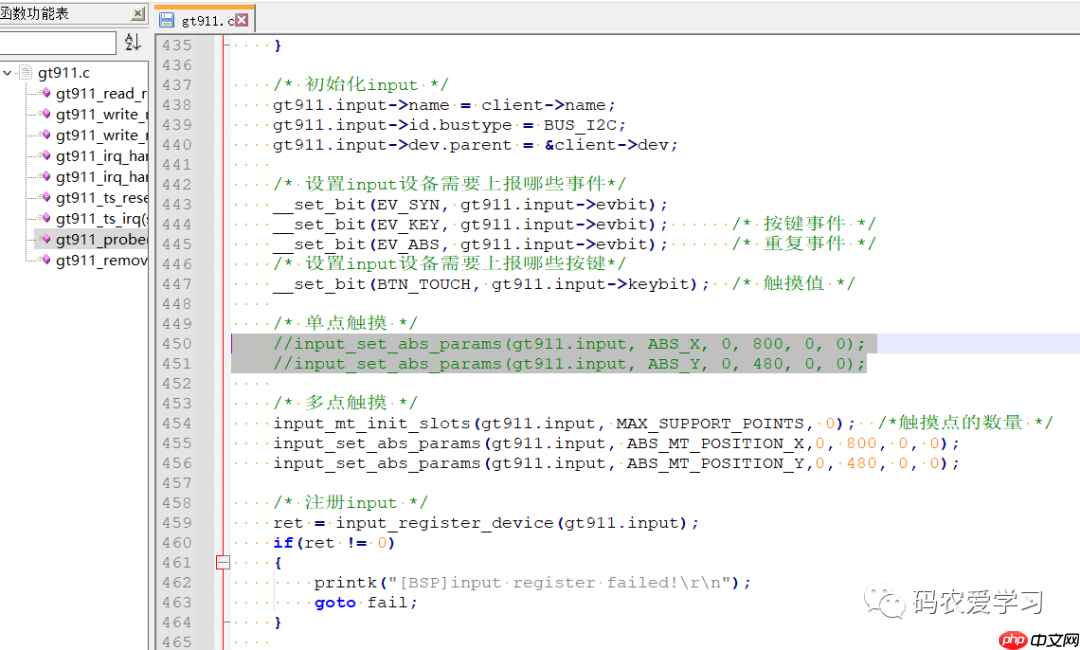Click on input_mt_init_slots call
The image size is (1080, 650).
click(x=371, y=423)
